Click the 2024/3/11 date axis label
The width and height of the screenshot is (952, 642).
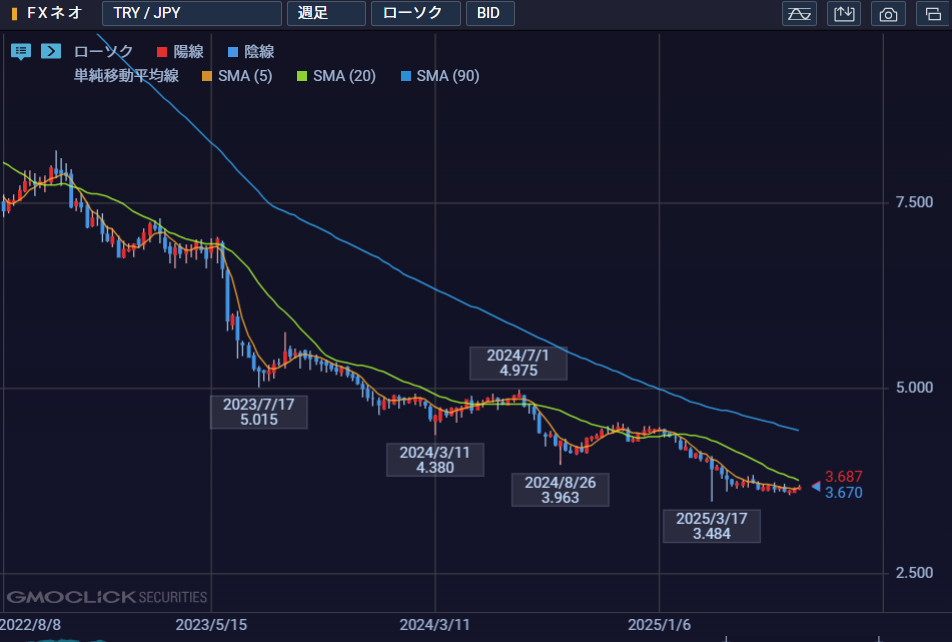(x=435, y=624)
